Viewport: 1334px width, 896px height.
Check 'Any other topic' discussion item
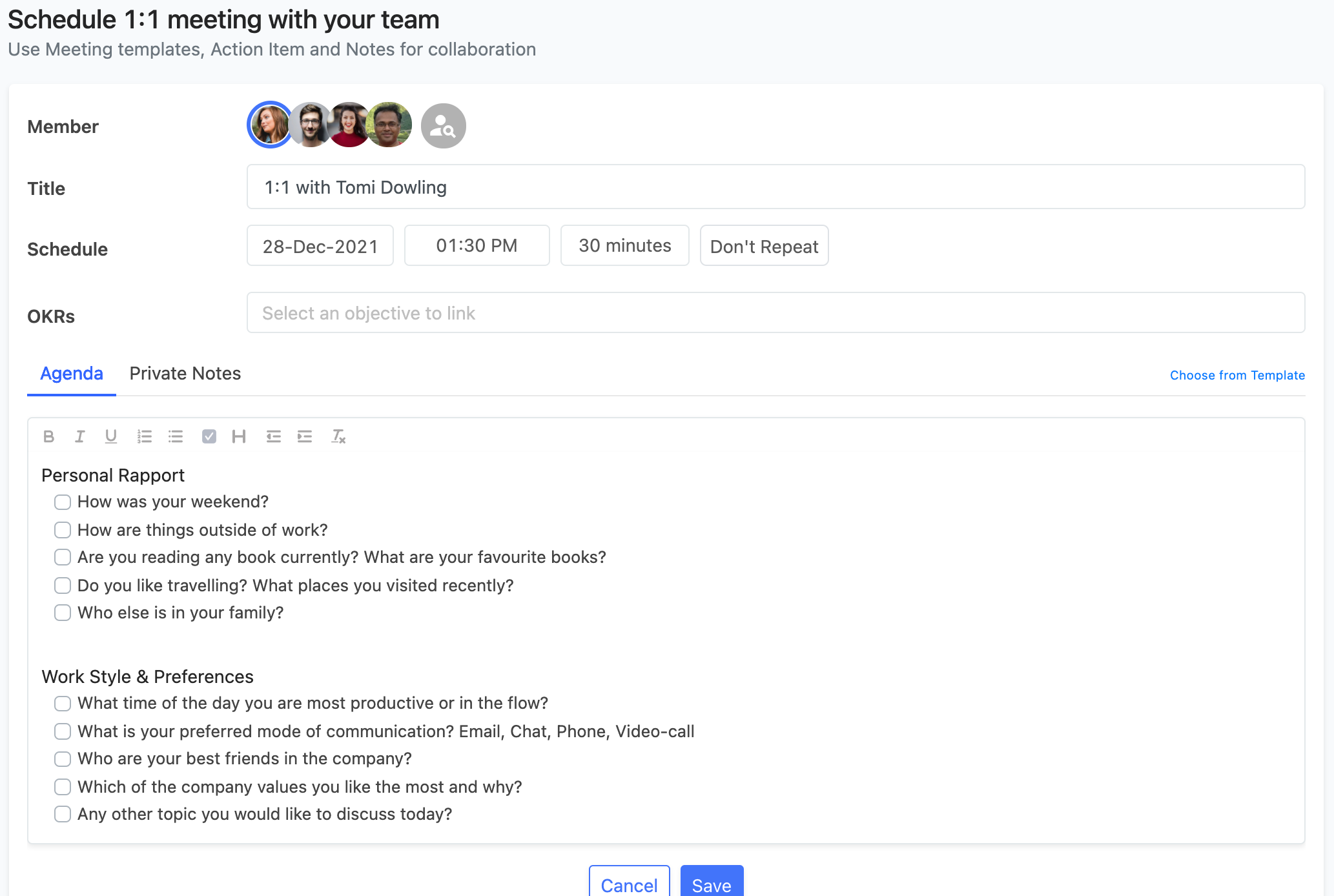[63, 814]
